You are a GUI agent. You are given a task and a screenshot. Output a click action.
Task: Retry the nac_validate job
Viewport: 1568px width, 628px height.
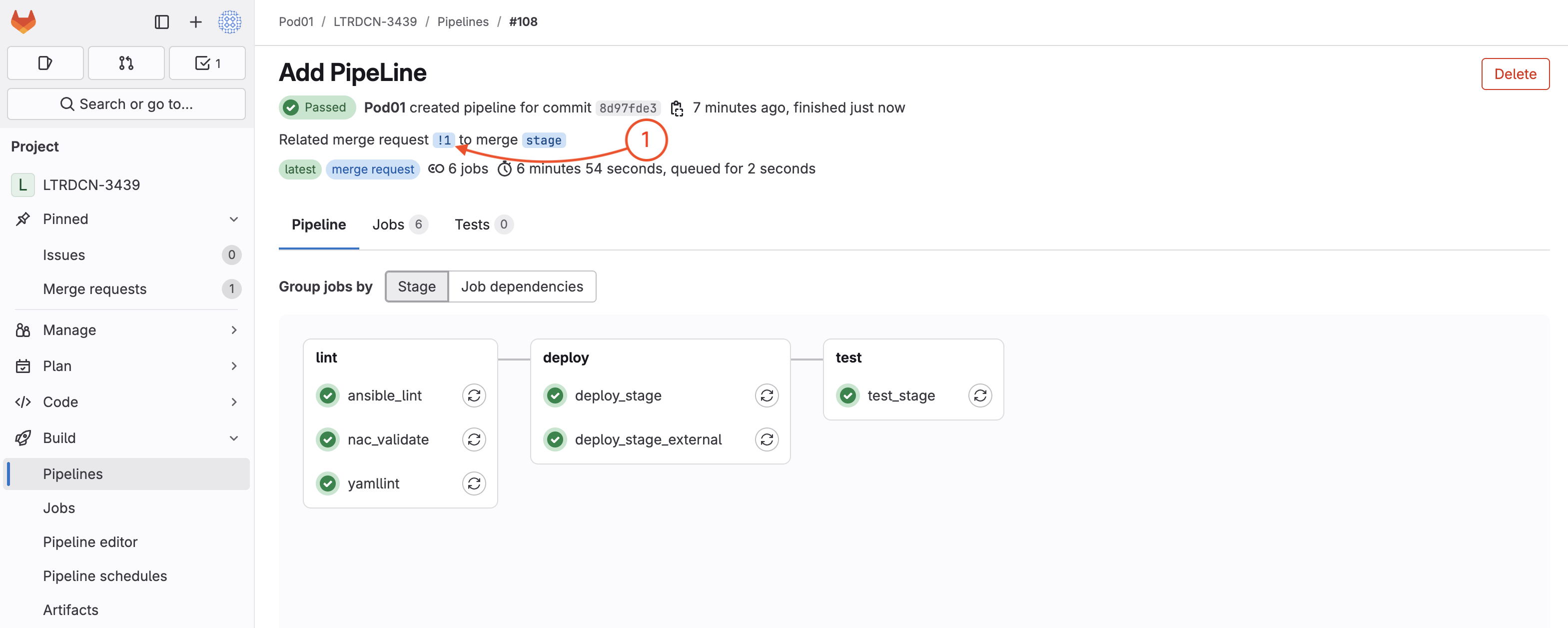coord(474,439)
